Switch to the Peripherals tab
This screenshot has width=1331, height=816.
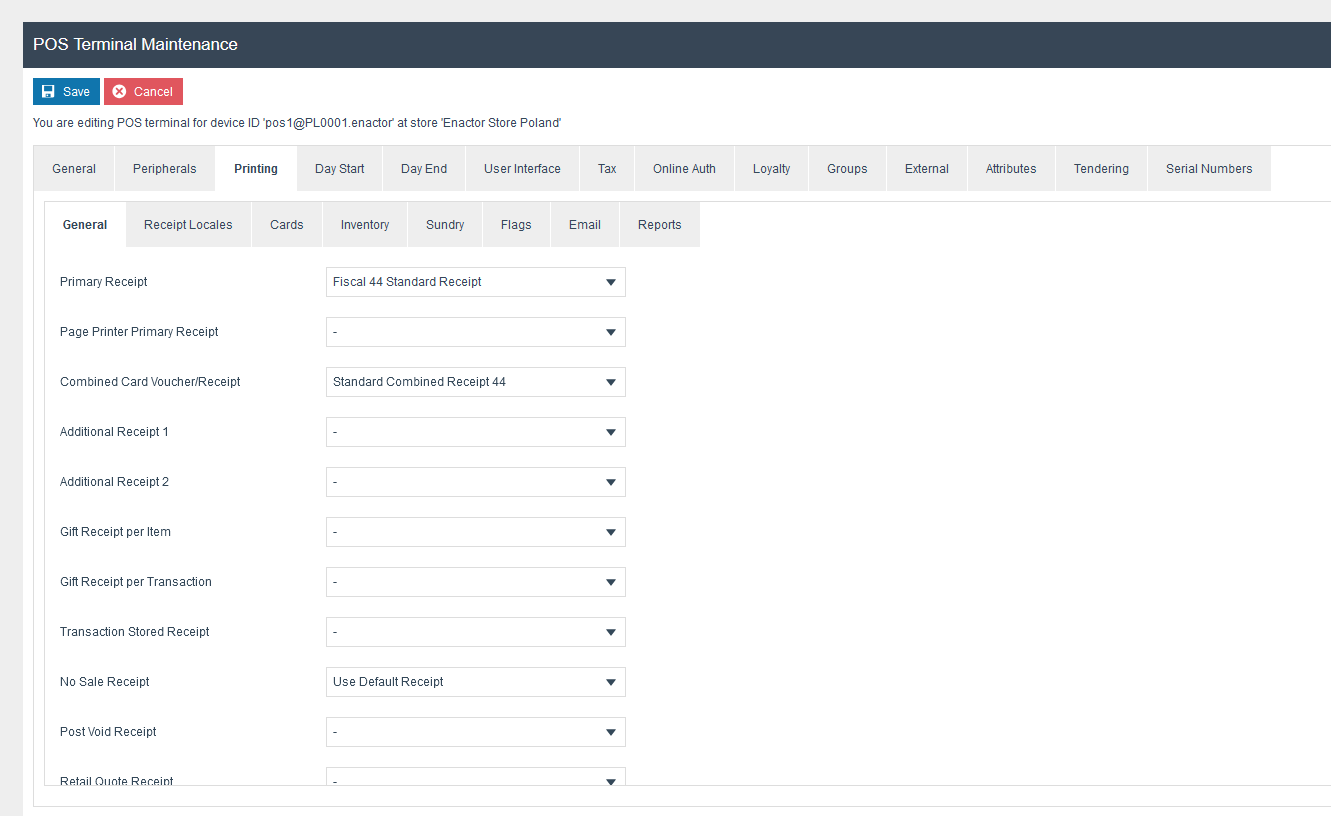click(164, 169)
